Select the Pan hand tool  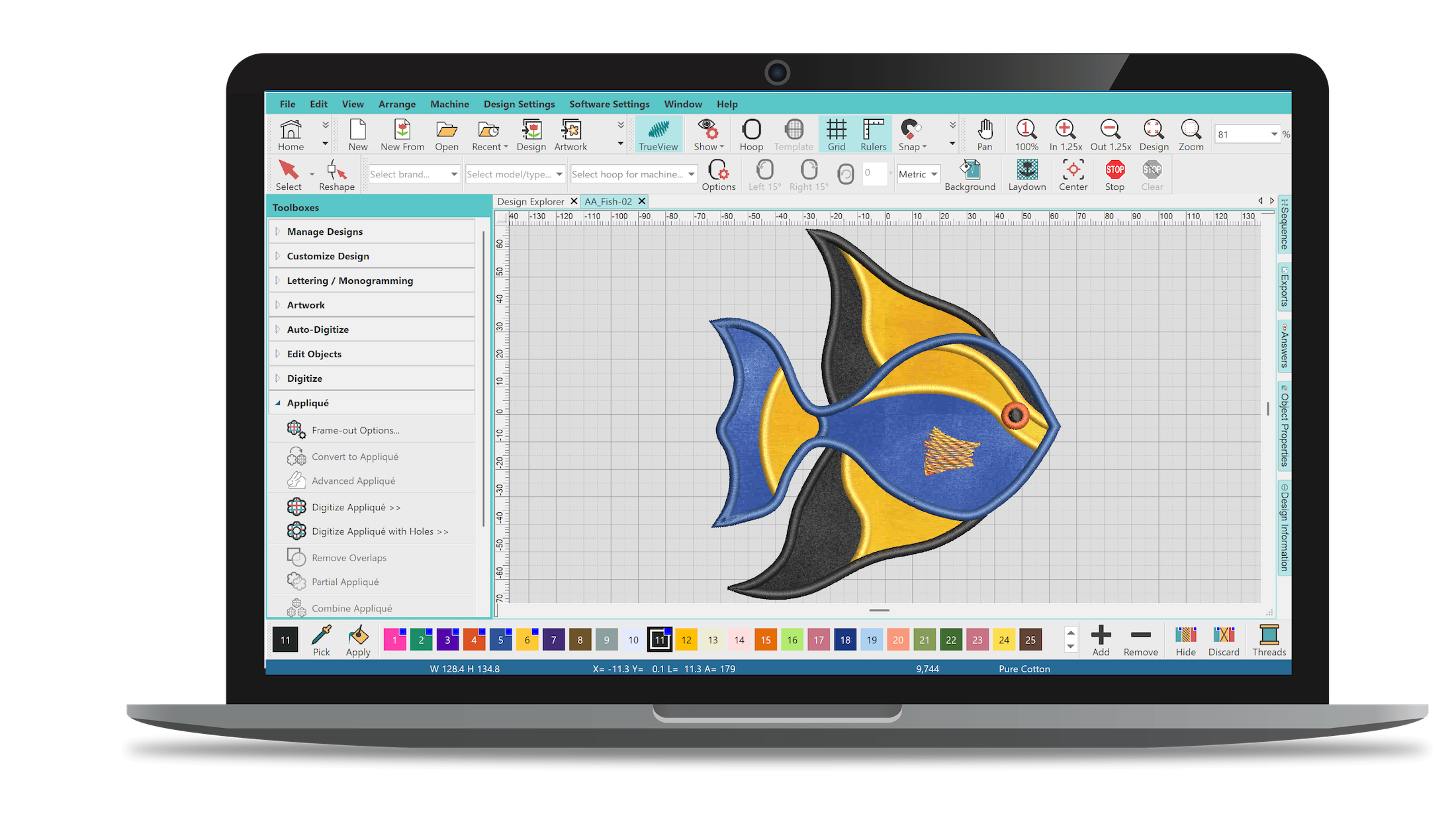985,135
